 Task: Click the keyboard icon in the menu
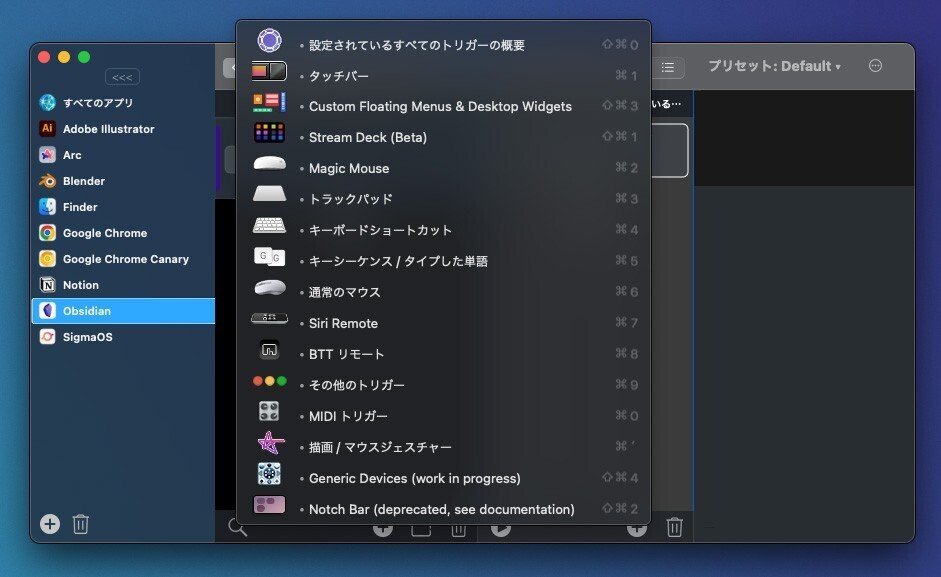click(269, 225)
